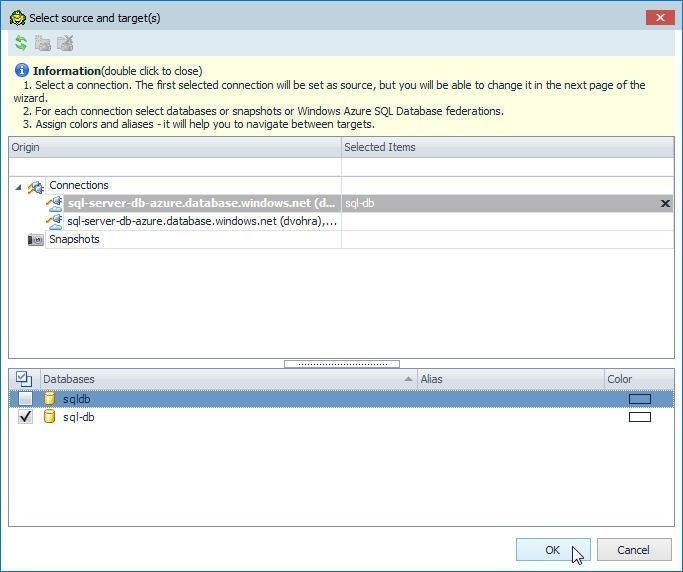The image size is (683, 572).
Task: Sort by the Databases column header
Action: [229, 379]
